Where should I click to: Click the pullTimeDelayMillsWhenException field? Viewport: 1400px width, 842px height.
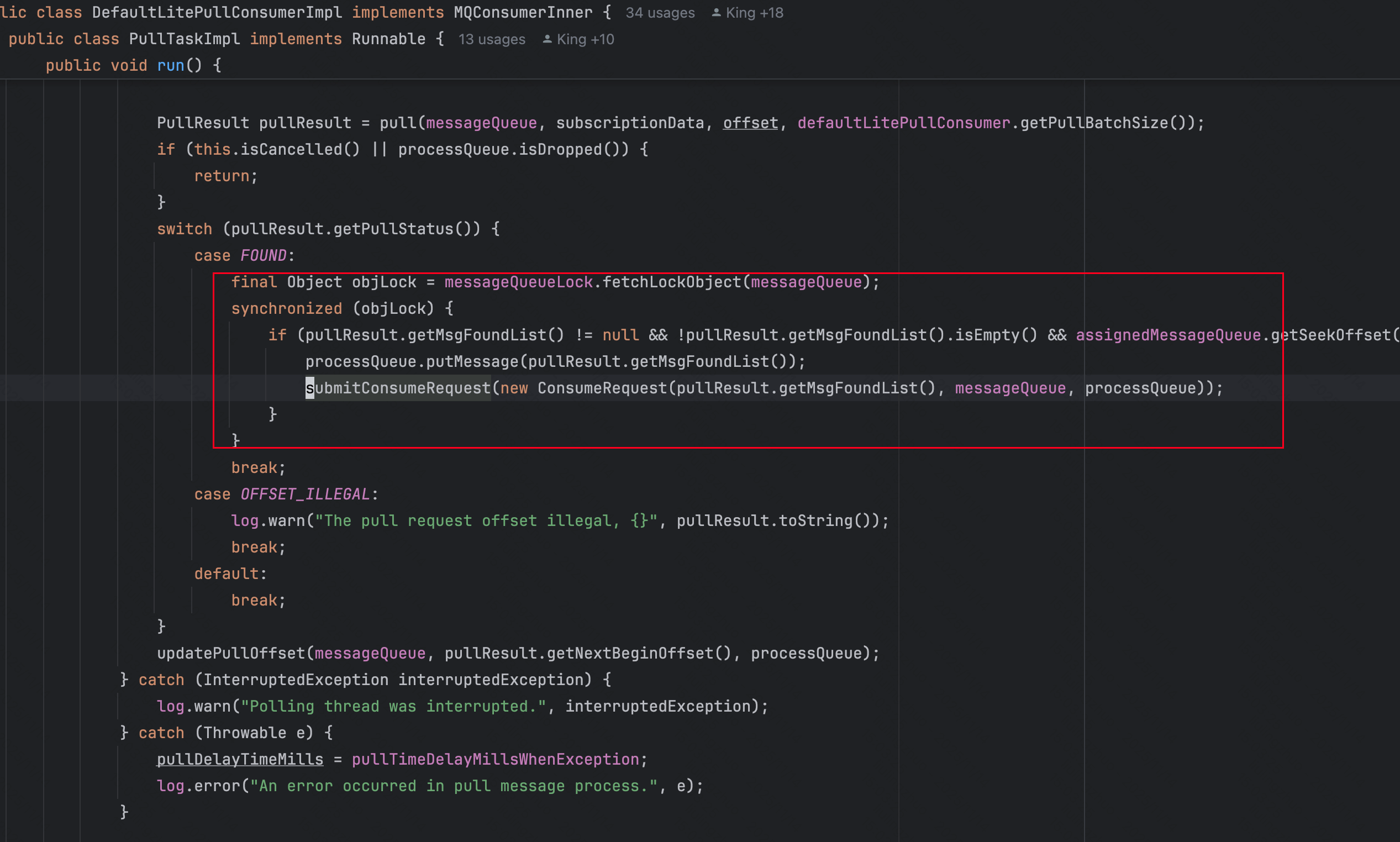[495, 759]
